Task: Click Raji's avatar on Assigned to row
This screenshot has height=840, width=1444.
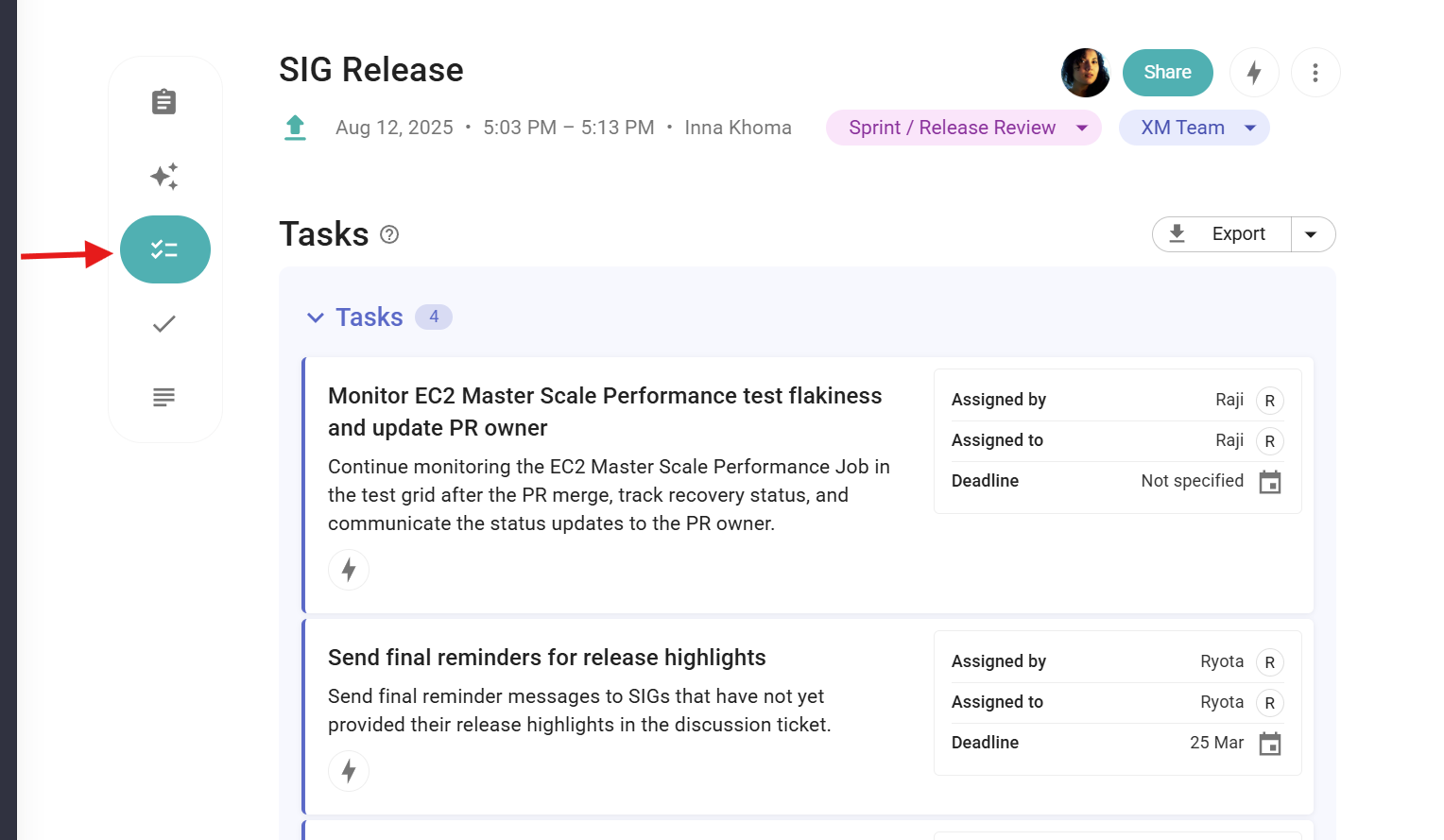Action: click(x=1269, y=441)
